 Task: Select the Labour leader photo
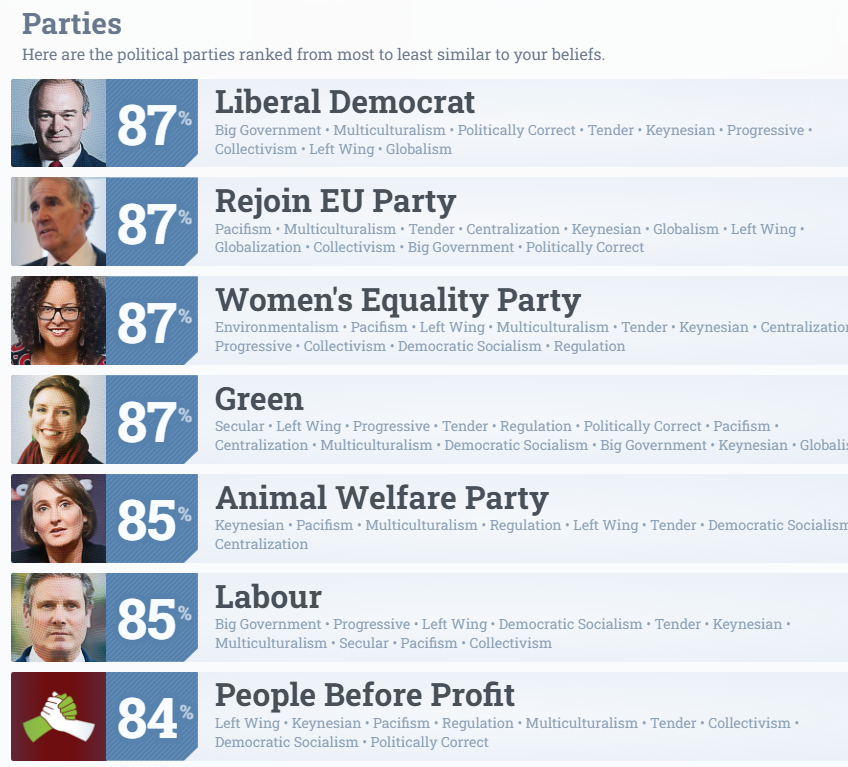pos(58,618)
